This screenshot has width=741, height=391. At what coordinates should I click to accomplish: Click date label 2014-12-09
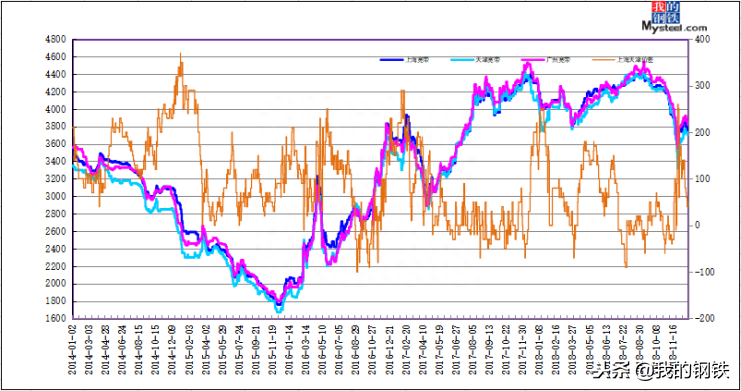coord(172,349)
